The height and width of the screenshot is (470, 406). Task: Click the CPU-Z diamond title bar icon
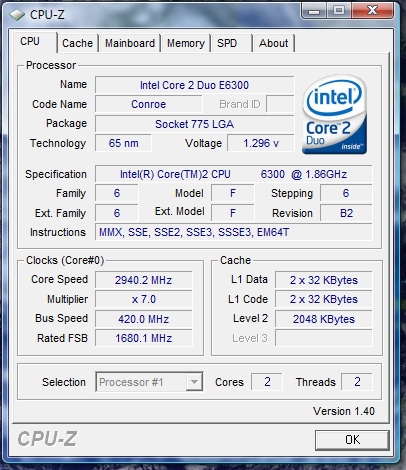click(17, 15)
